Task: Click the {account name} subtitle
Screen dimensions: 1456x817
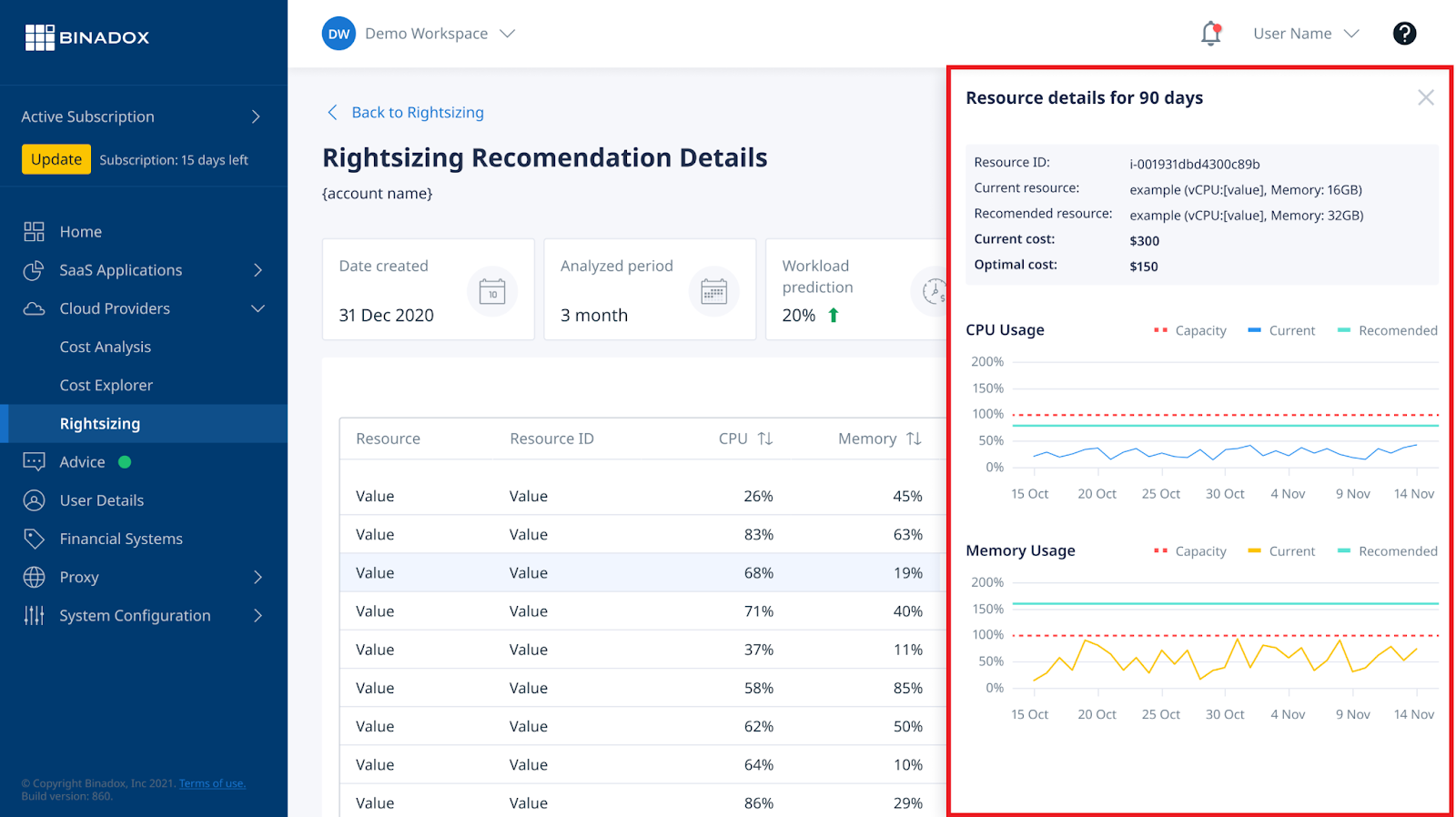Action: point(377,194)
